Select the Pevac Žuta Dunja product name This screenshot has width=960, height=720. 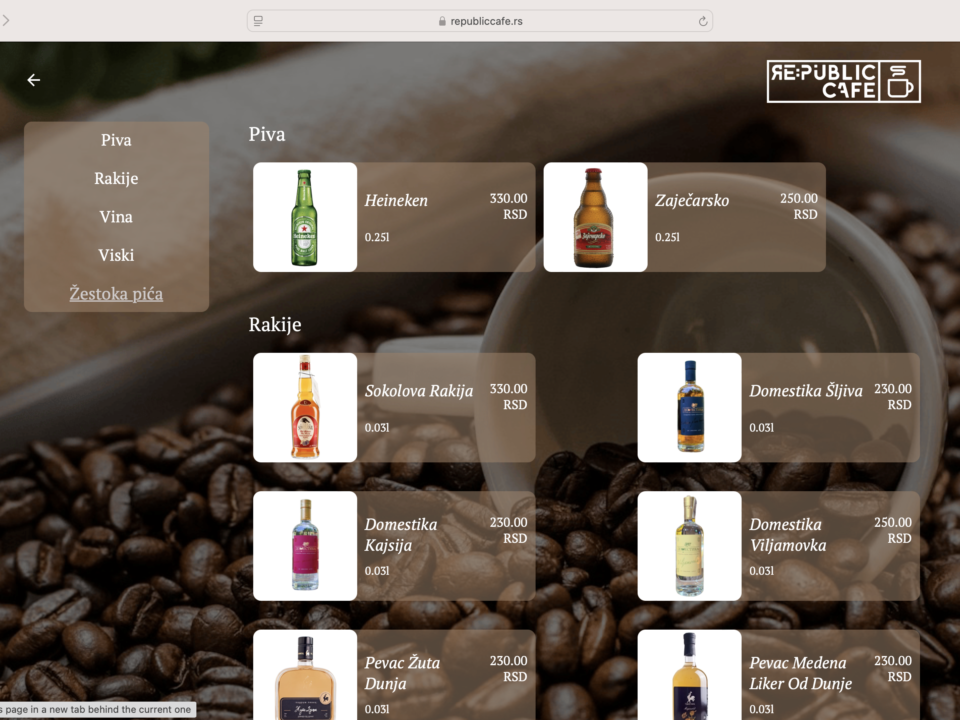[x=402, y=673]
